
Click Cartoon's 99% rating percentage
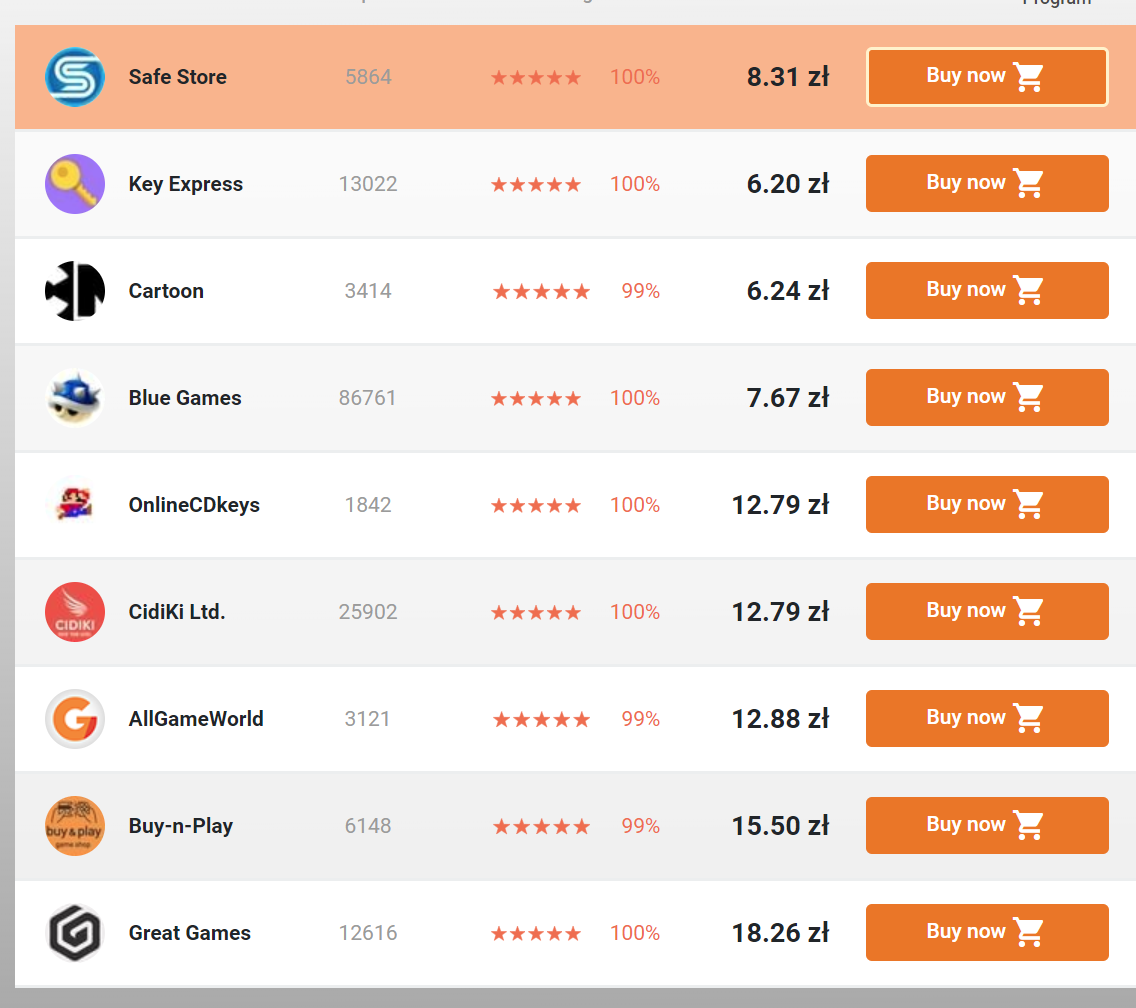coord(640,291)
